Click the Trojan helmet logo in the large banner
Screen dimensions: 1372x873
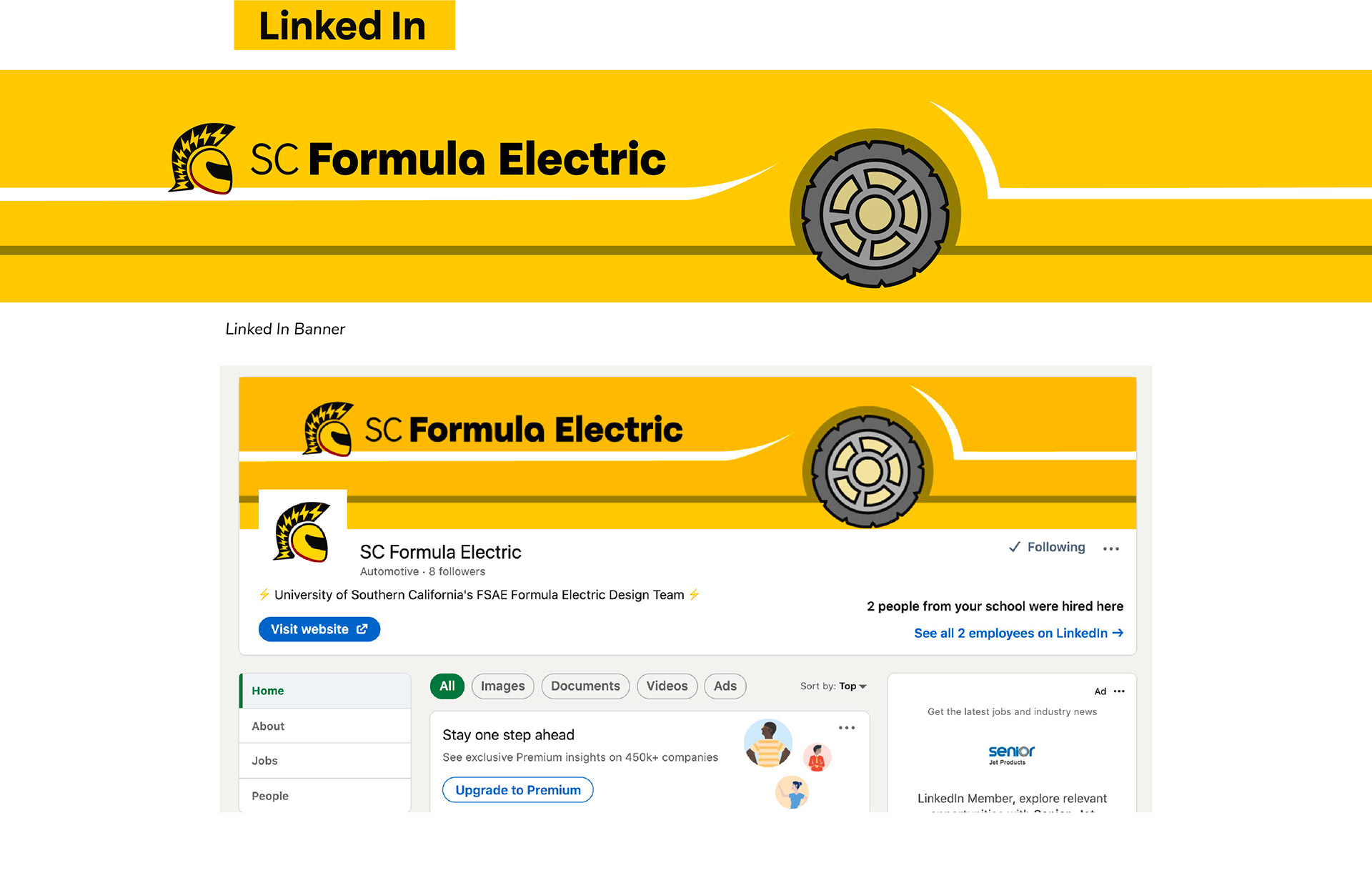[x=202, y=159]
